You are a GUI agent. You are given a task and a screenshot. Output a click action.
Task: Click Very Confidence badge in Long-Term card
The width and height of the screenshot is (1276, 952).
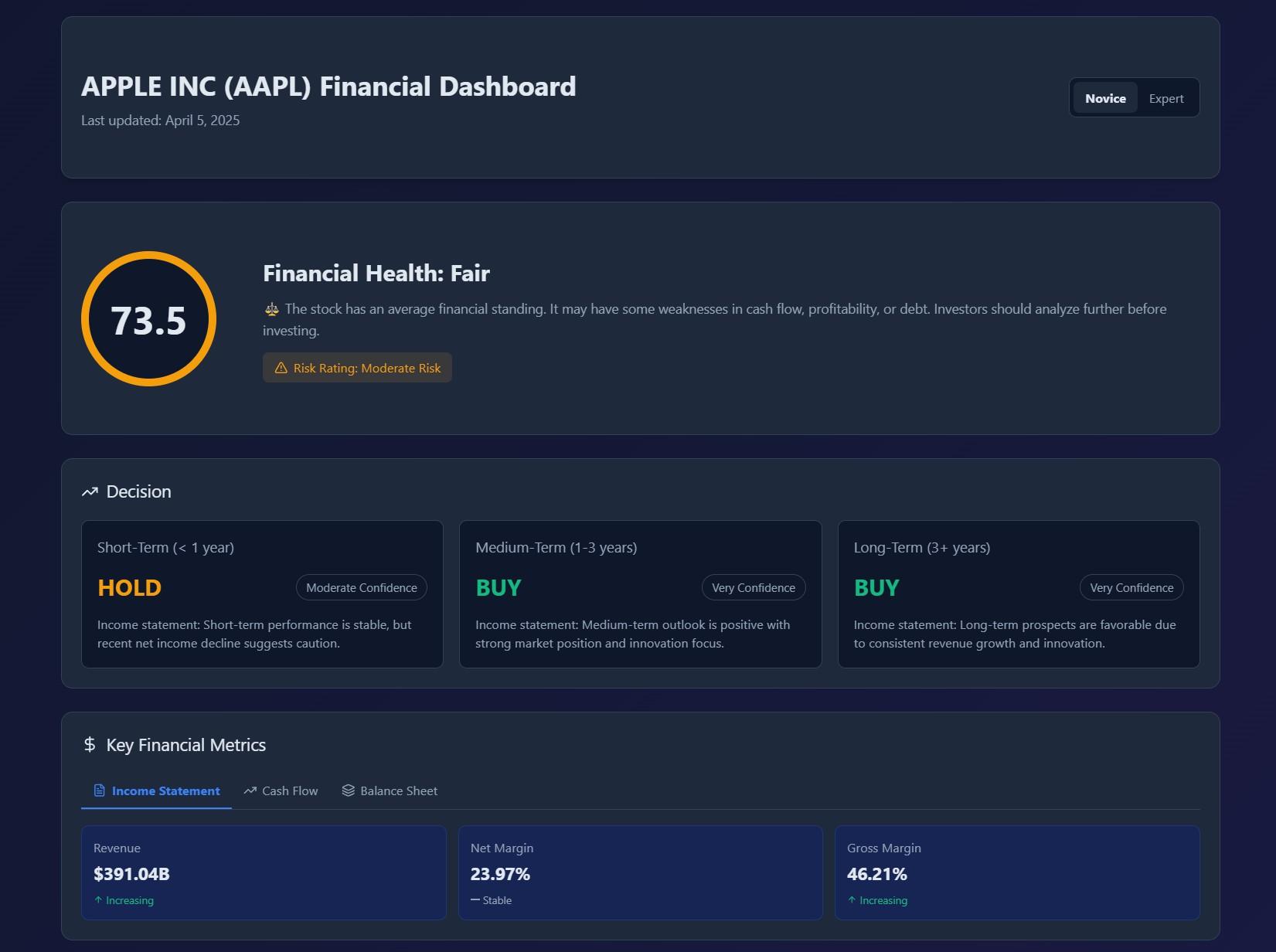[1131, 587]
